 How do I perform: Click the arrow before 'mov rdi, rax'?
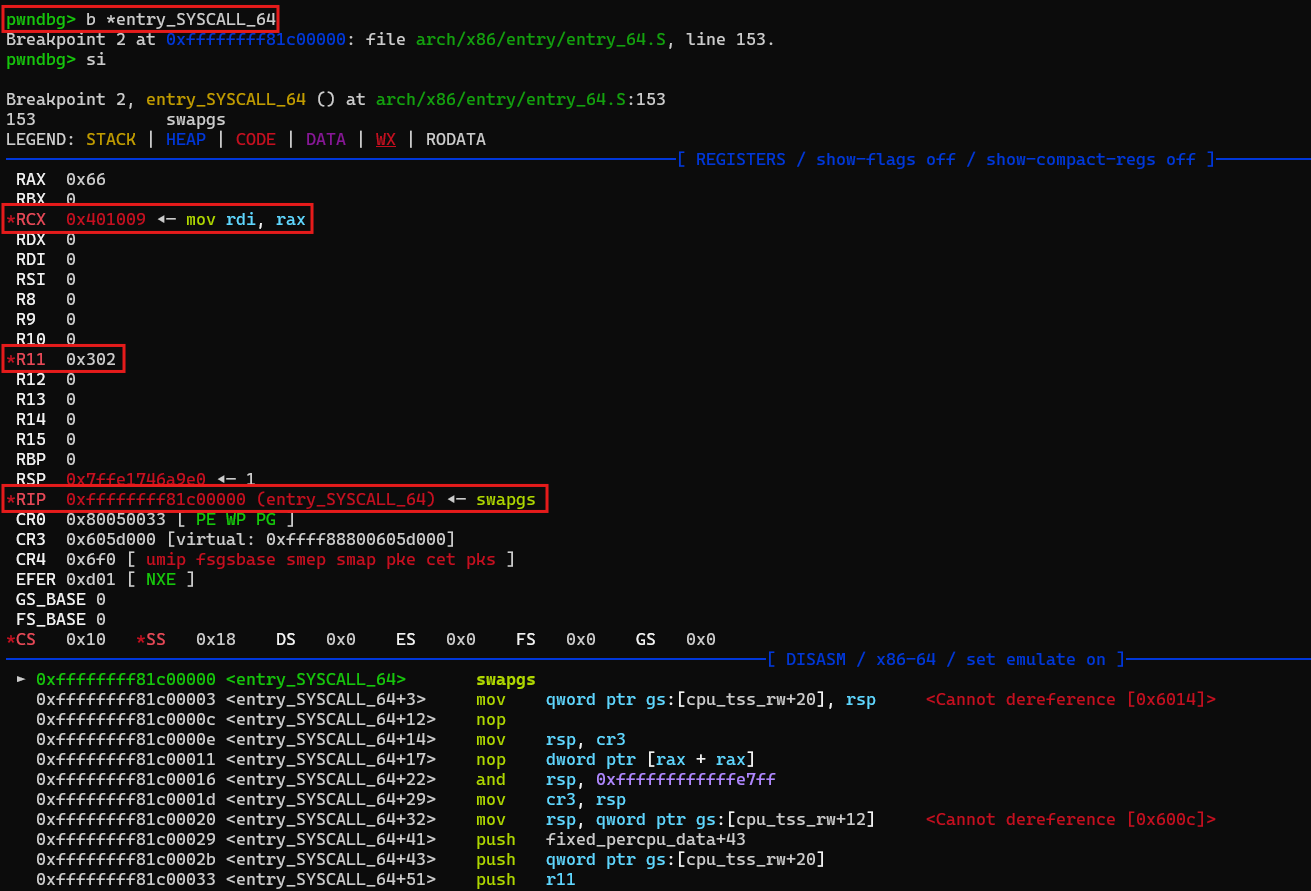coord(166,220)
